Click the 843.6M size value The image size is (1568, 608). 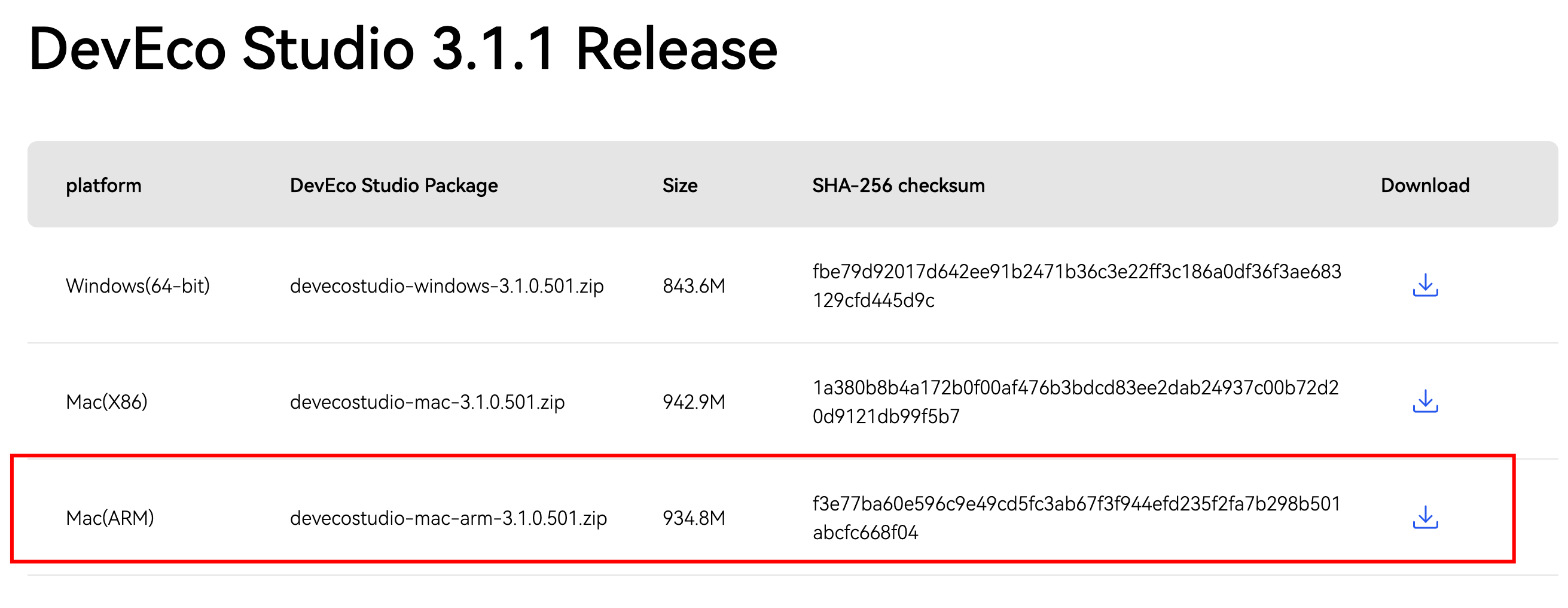[x=694, y=285]
